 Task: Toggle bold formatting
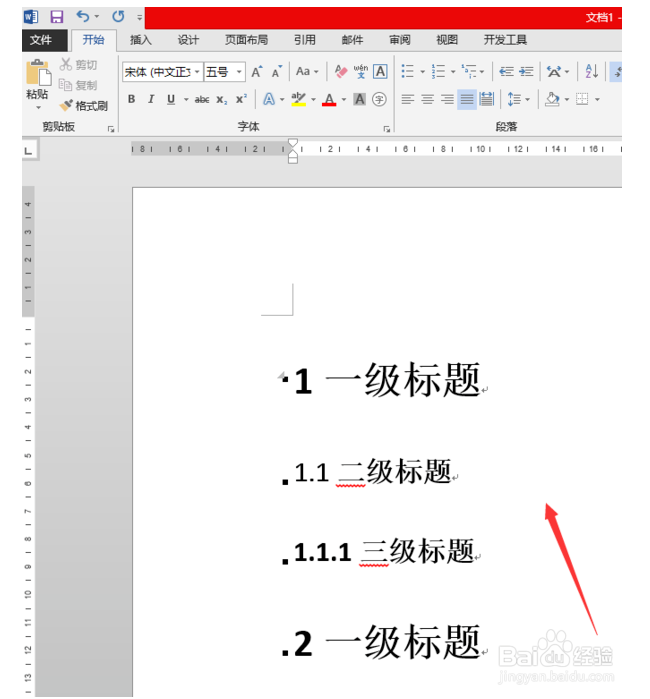132,99
